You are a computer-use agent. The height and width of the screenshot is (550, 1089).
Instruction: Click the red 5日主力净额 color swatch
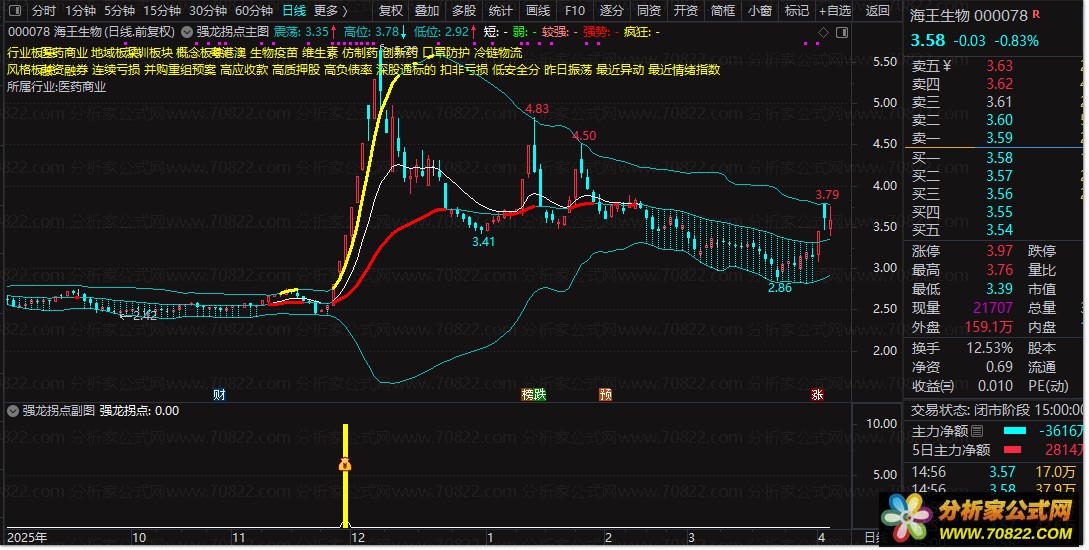[x=1013, y=450]
